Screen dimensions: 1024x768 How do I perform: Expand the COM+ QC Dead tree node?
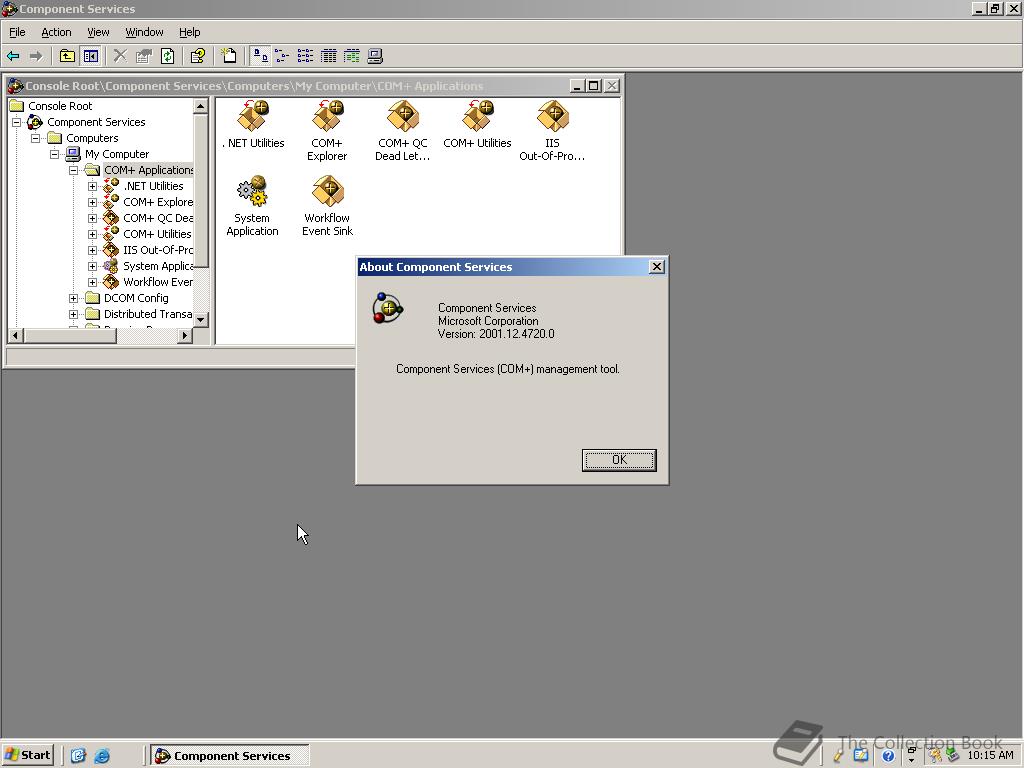(92, 218)
